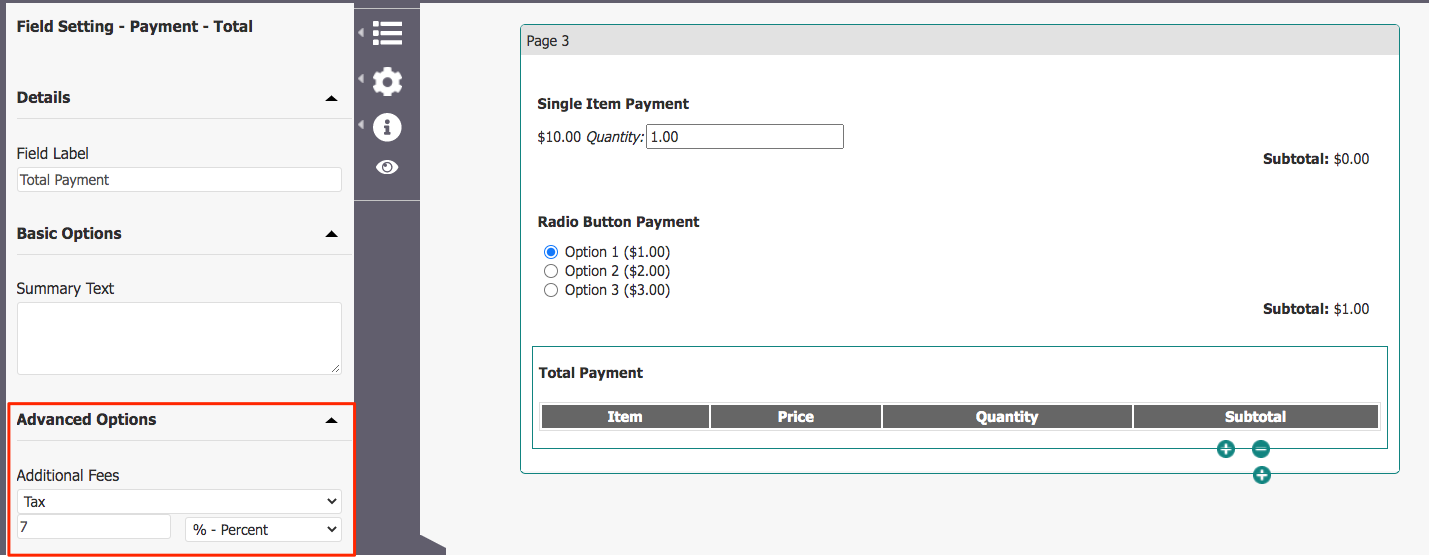Viewport: 1429px width, 557px height.
Task: Open the settings gear icon in sidebar
Action: tap(387, 81)
